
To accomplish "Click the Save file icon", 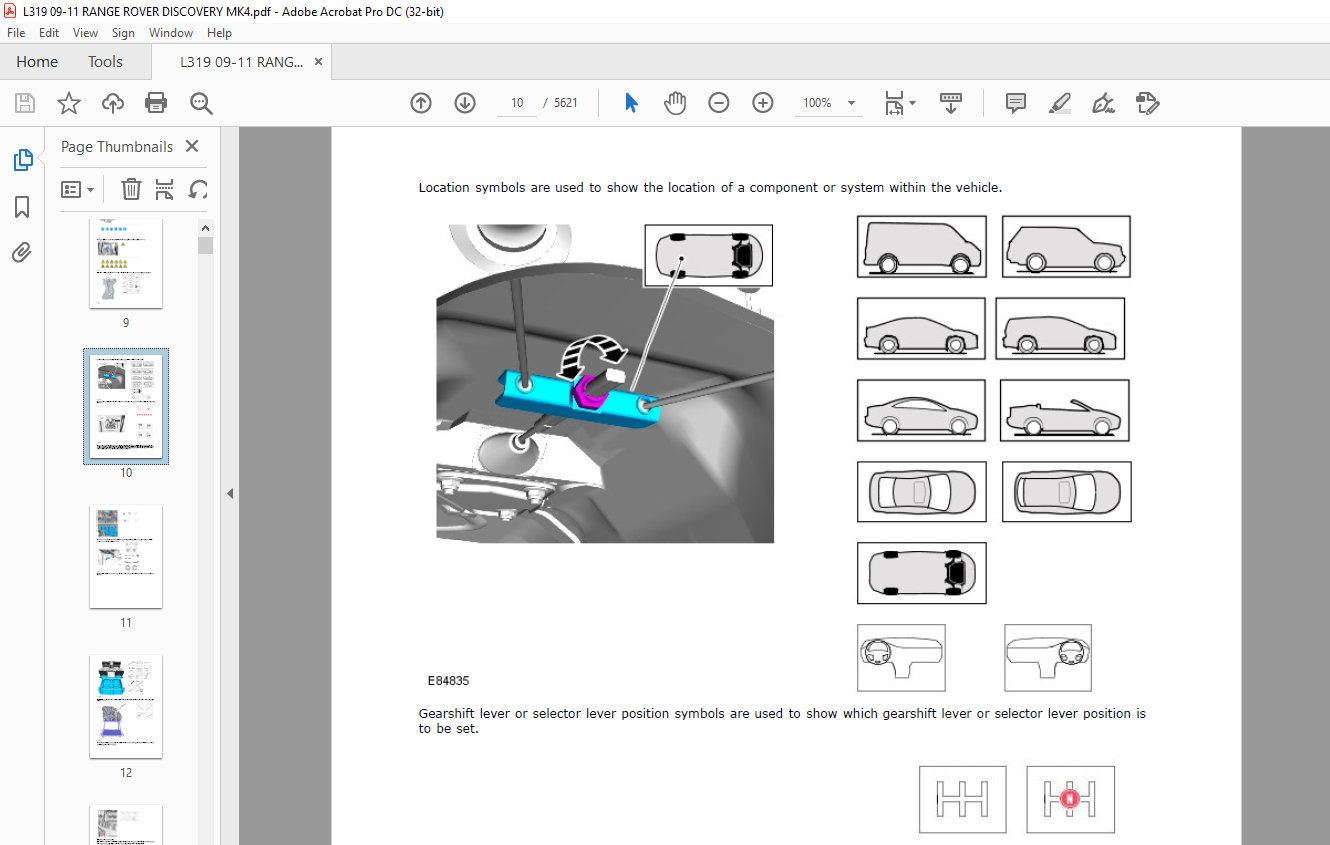I will 25,103.
